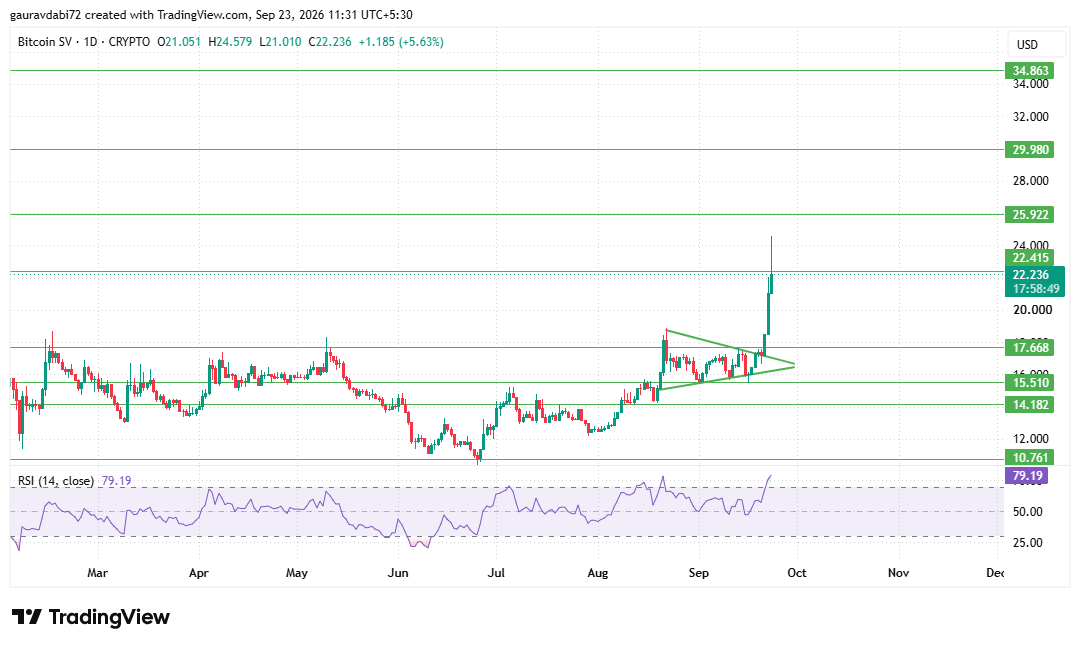Click the 25.922 price level label
Viewport: 1080px width, 647px height.
click(1030, 214)
